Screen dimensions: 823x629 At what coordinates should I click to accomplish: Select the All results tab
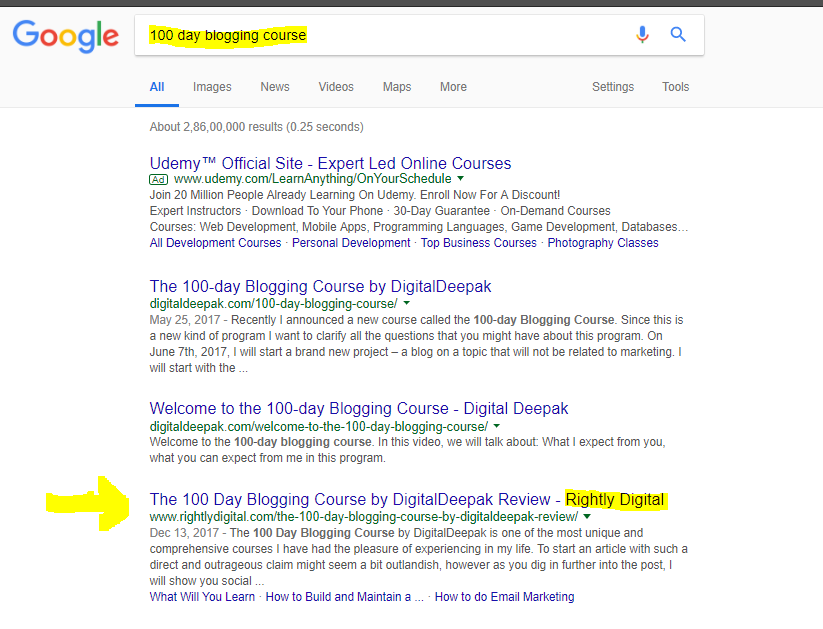point(157,87)
